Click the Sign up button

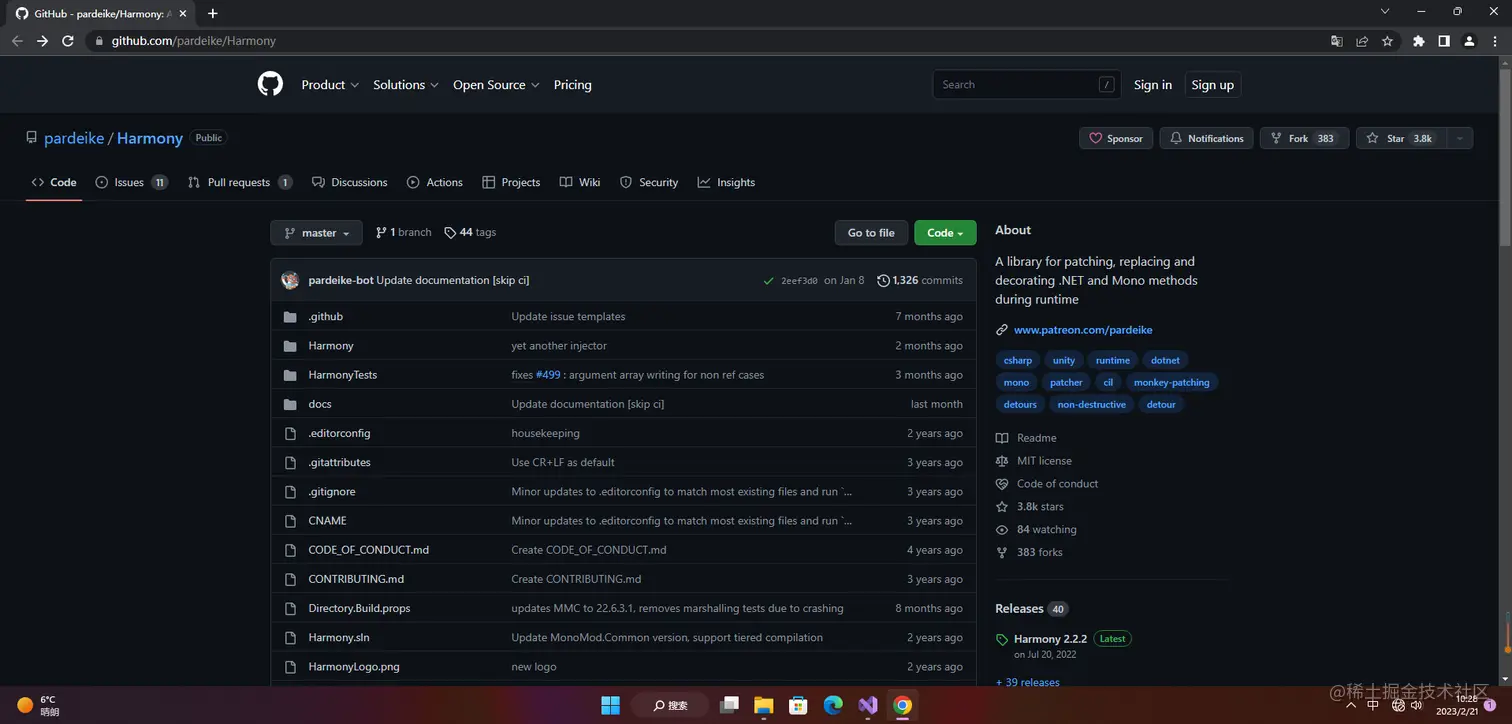tap(1213, 85)
